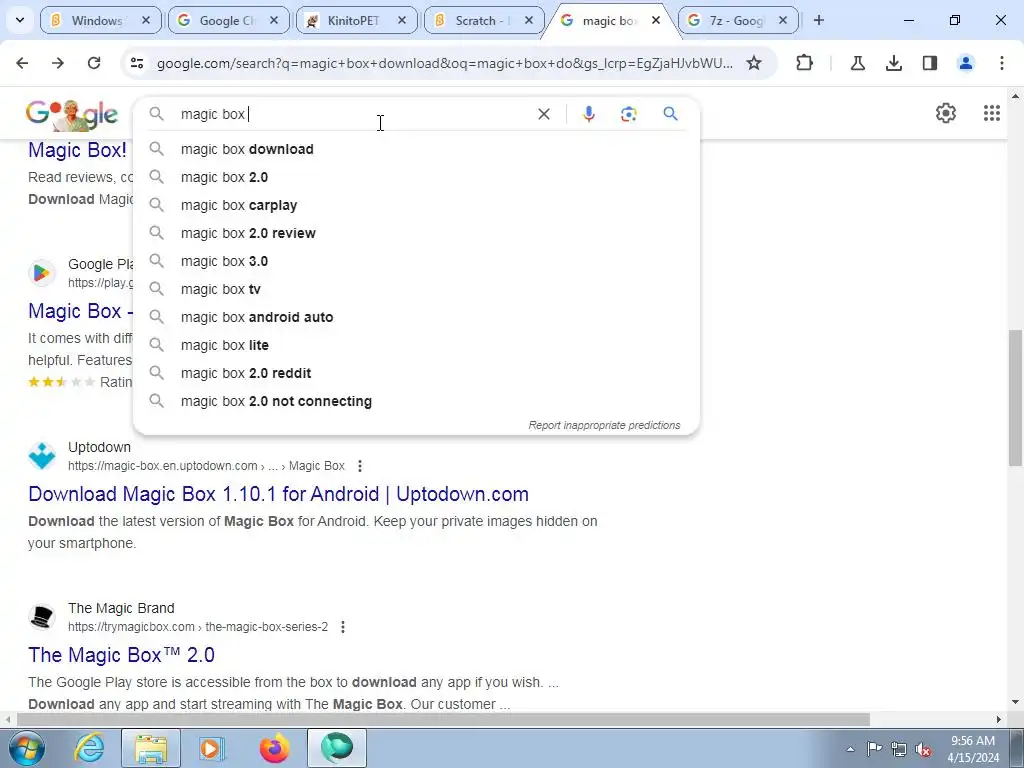1024x768 pixels.
Task: Search by image with Lens icon
Action: click(628, 114)
